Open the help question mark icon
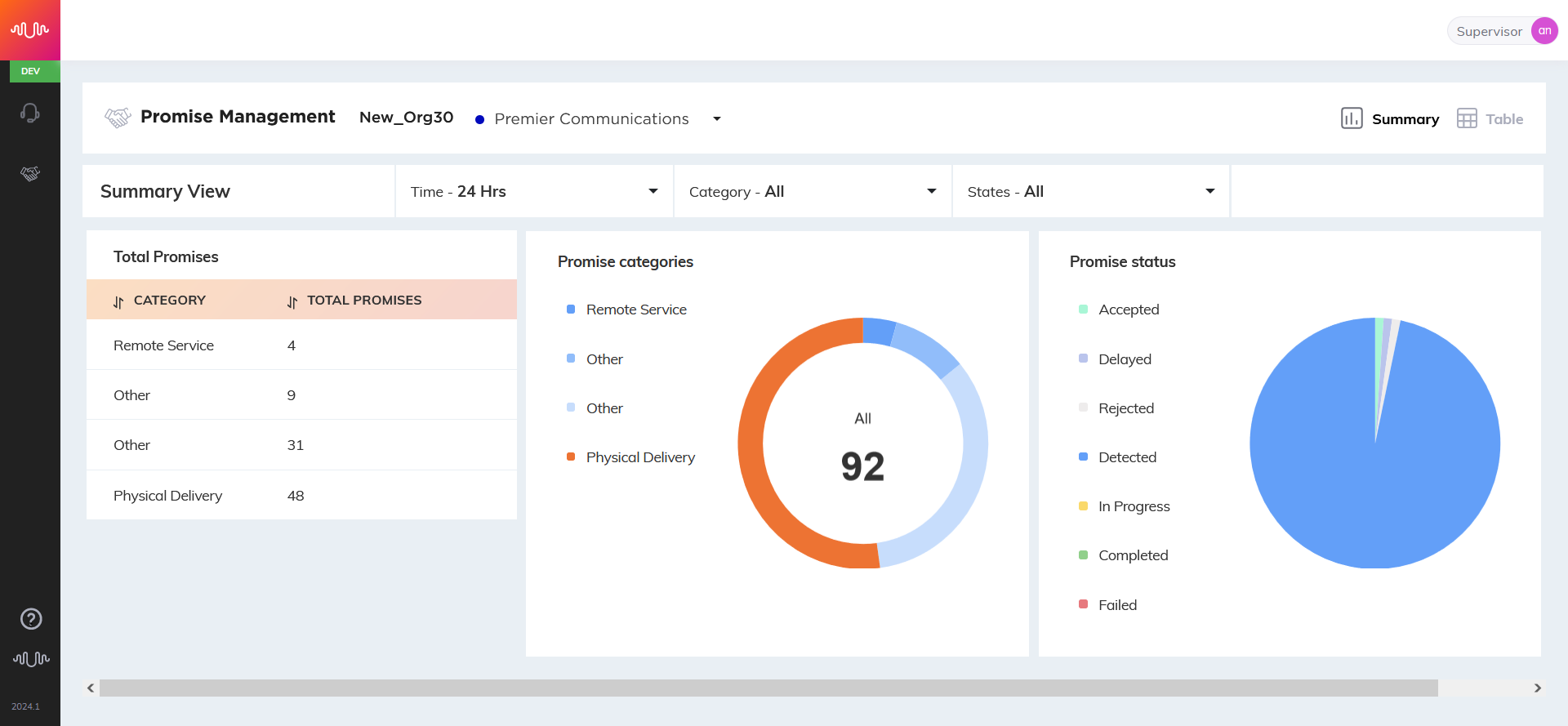The width and height of the screenshot is (1568, 726). coord(31,619)
